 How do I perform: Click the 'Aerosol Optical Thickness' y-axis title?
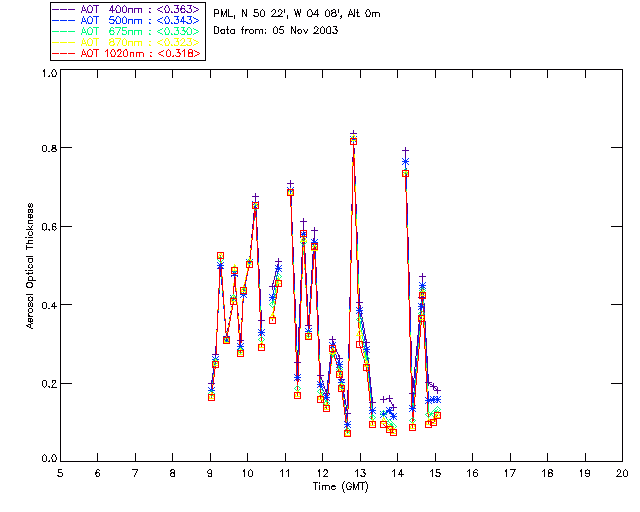30,266
